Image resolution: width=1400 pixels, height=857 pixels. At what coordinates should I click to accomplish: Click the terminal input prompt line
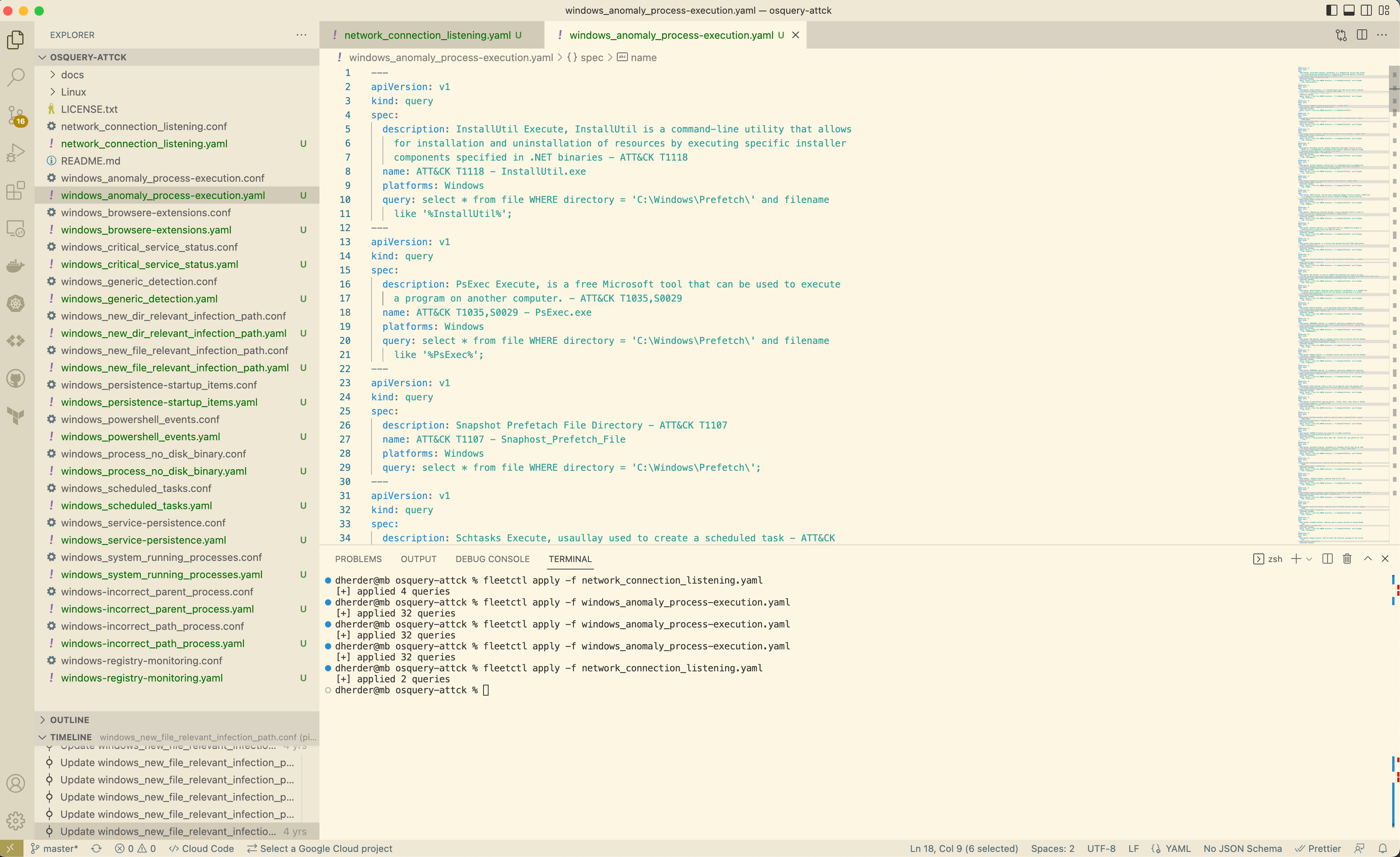(x=412, y=690)
